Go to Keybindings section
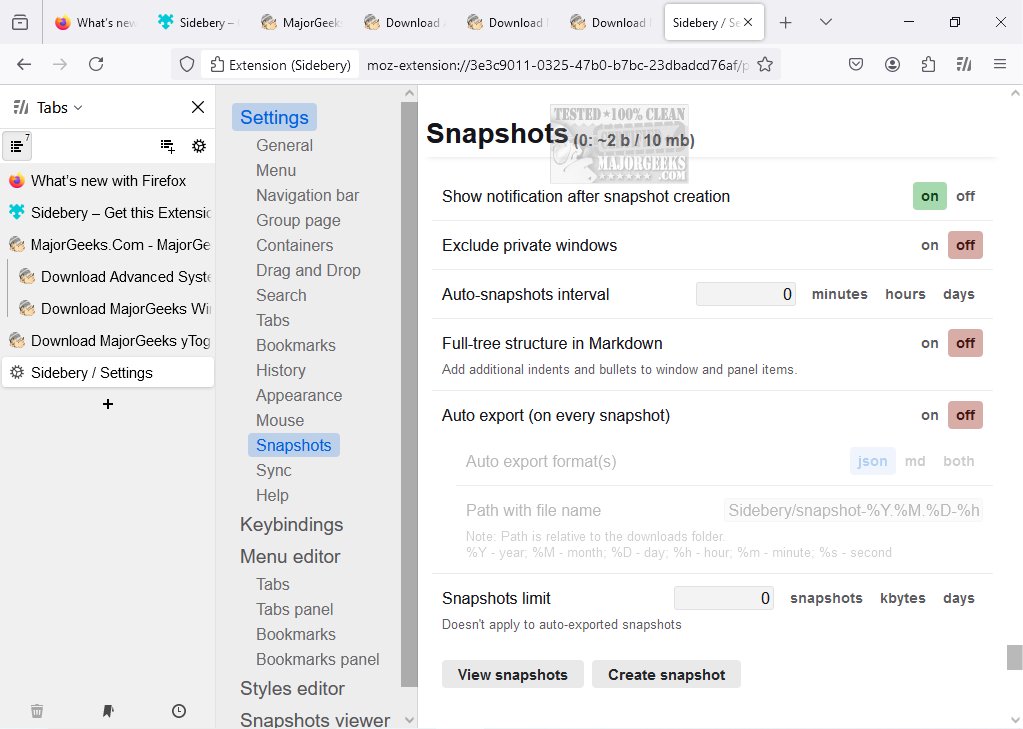Viewport: 1023px width, 729px height. (x=291, y=525)
